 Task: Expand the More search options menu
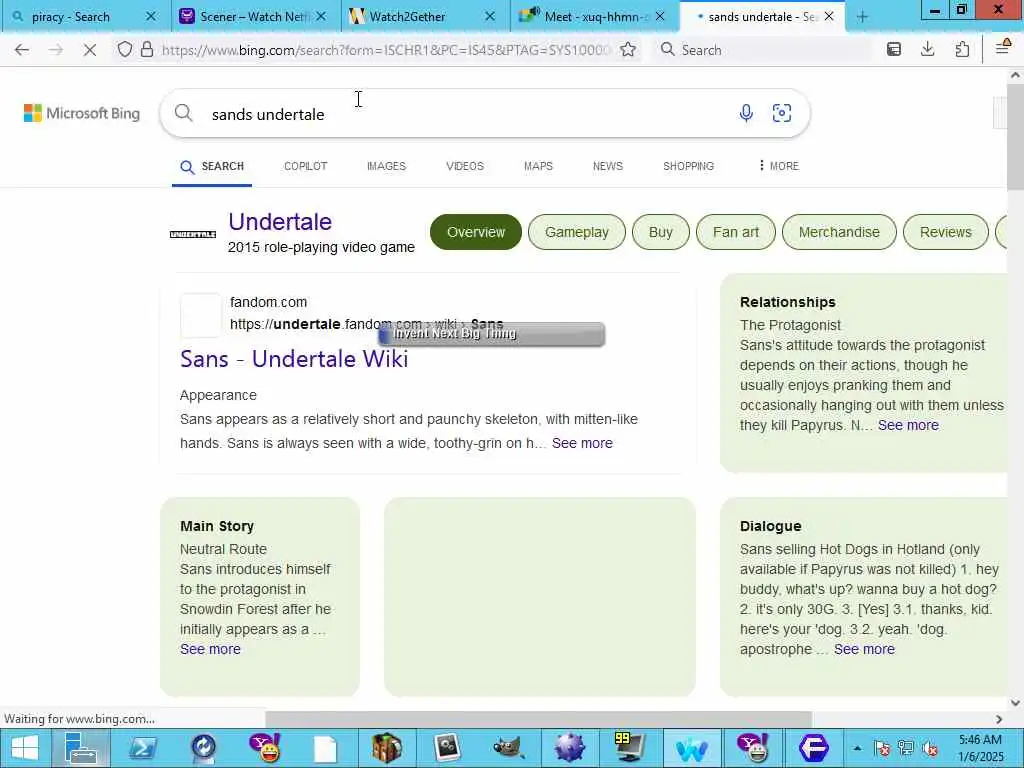click(778, 166)
